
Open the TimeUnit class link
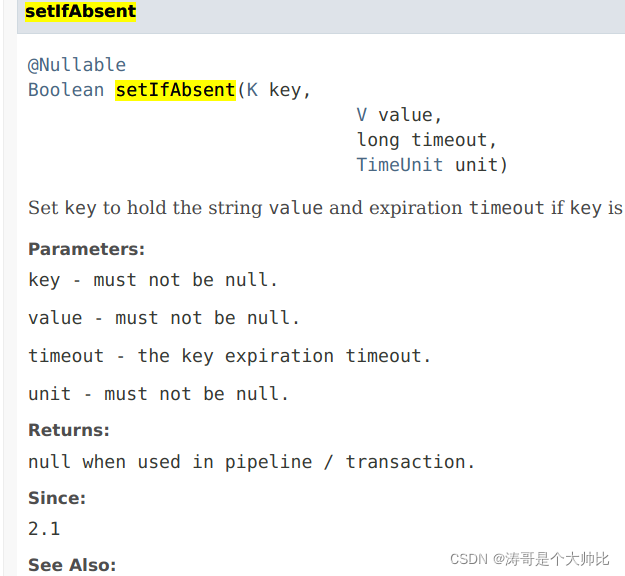[399, 165]
